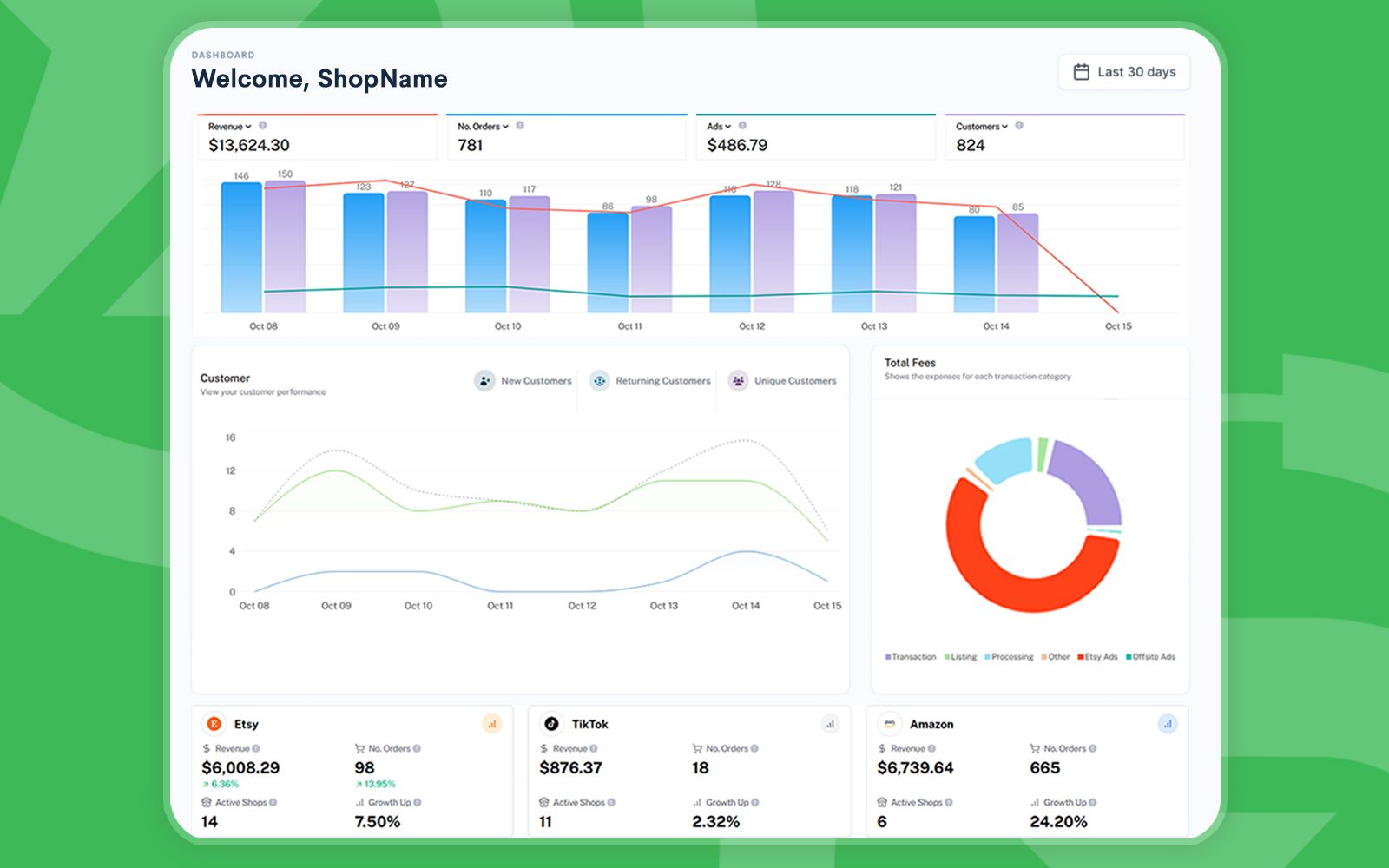Open the Last 30 days date selector
Viewport: 1389px width, 868px height.
[1124, 71]
